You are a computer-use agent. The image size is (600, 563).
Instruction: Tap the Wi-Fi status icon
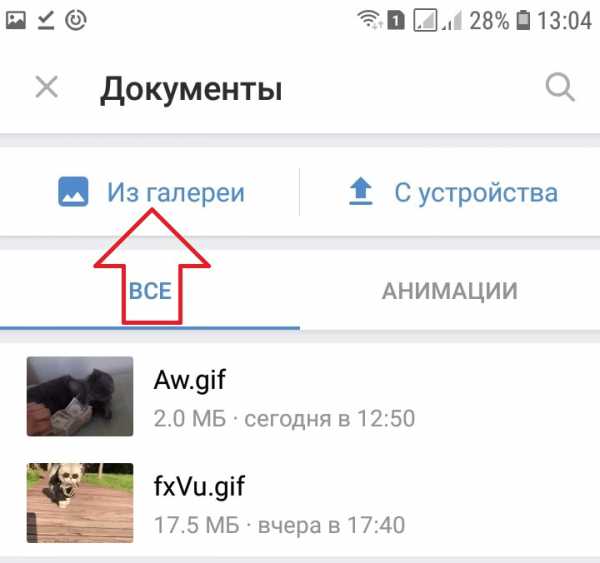coord(369,19)
